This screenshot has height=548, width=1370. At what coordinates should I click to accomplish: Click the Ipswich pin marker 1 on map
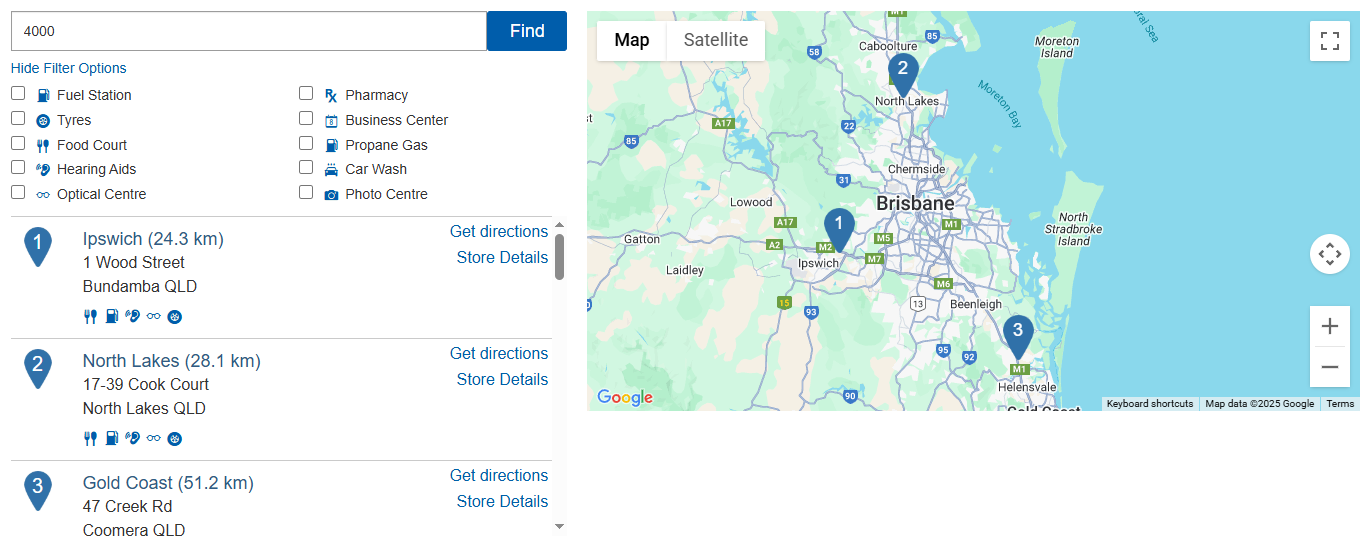click(839, 228)
